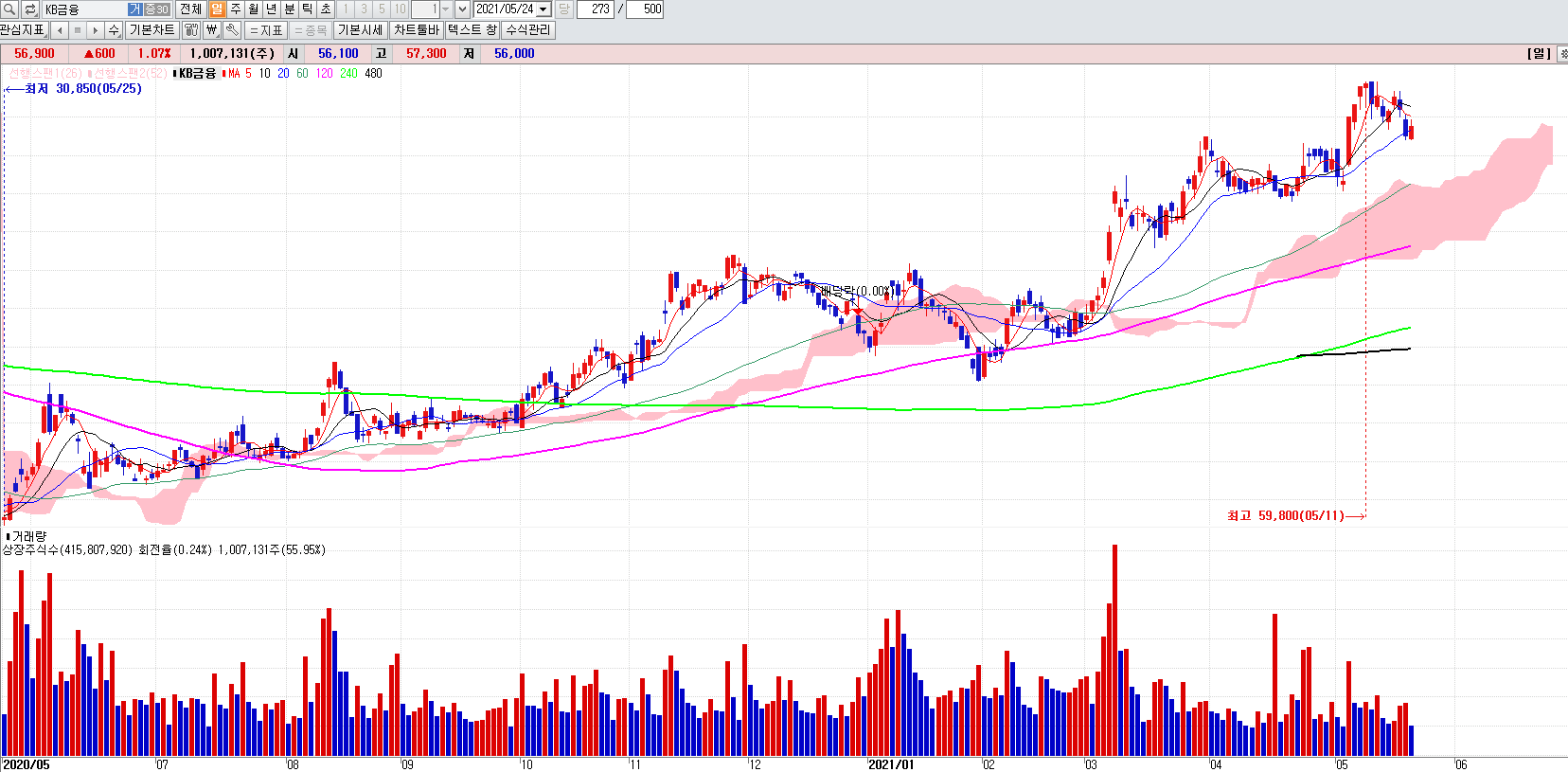The width and height of the screenshot is (1568, 772).
Task: Click the 2020/05 timeline label
Action: (x=26, y=764)
